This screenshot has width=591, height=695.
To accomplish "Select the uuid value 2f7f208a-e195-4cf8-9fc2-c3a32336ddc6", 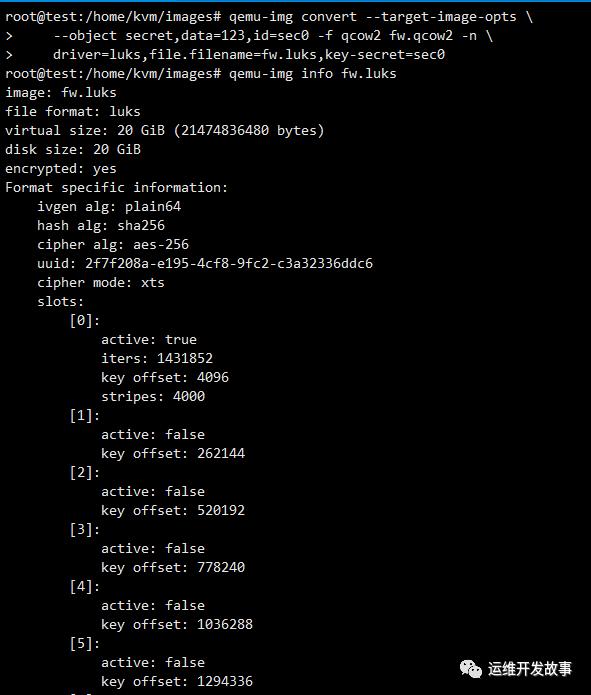I will pos(229,263).
